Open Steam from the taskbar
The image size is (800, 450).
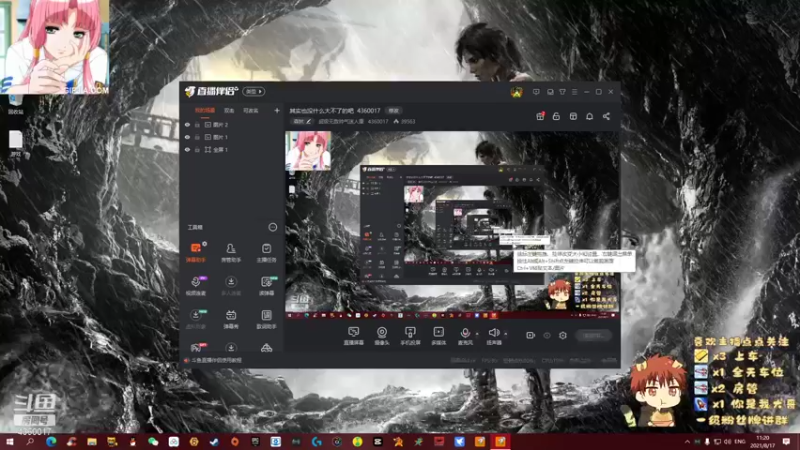[214, 441]
